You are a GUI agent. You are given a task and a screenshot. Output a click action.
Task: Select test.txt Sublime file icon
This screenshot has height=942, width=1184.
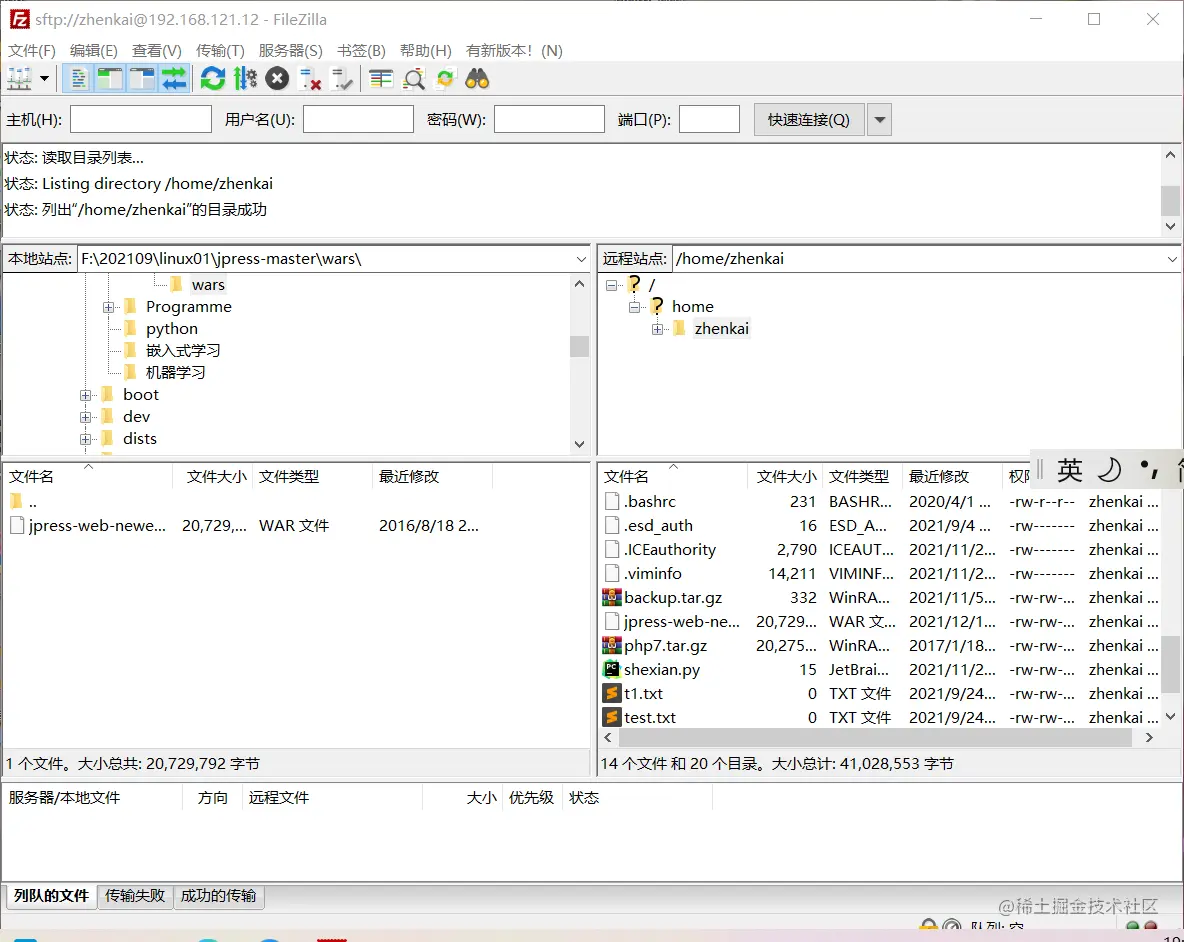[x=612, y=717]
